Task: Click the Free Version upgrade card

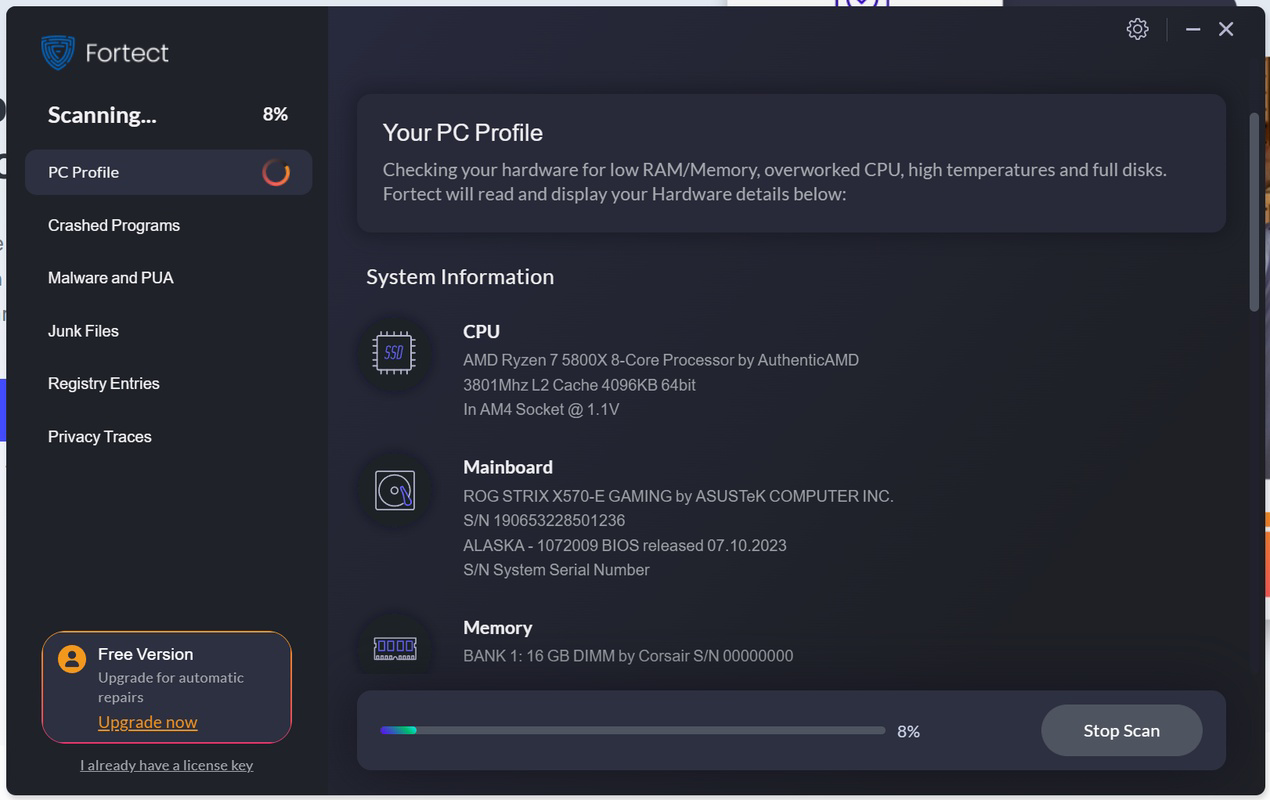Action: 167,687
